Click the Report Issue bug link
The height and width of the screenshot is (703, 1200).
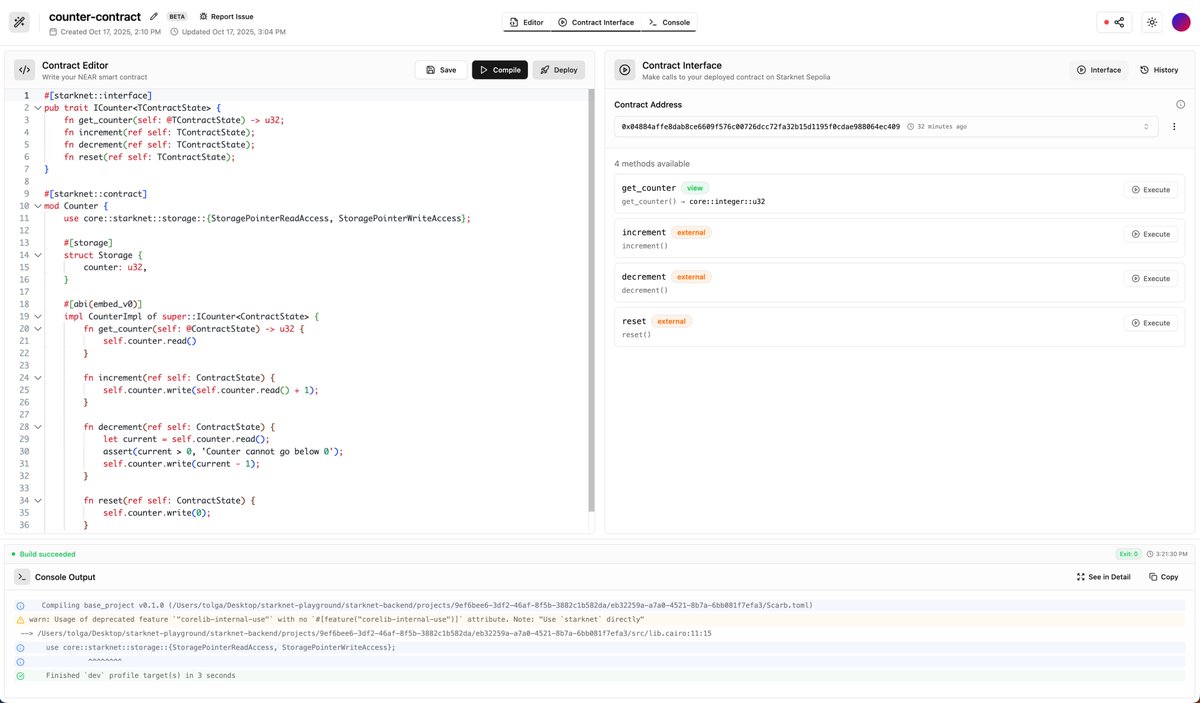coord(226,17)
